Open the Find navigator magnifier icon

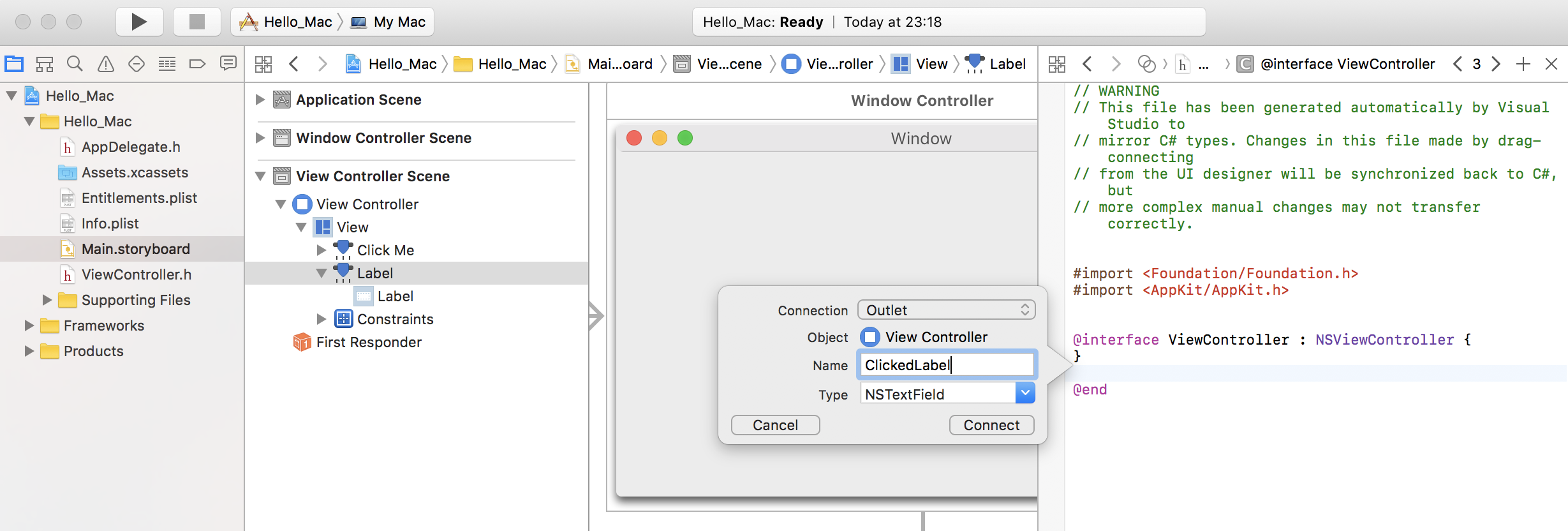pos(75,64)
